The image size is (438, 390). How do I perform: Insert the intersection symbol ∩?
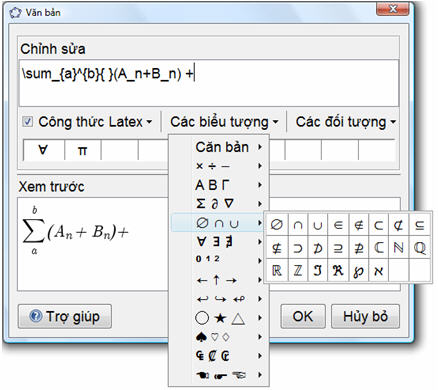(298, 225)
